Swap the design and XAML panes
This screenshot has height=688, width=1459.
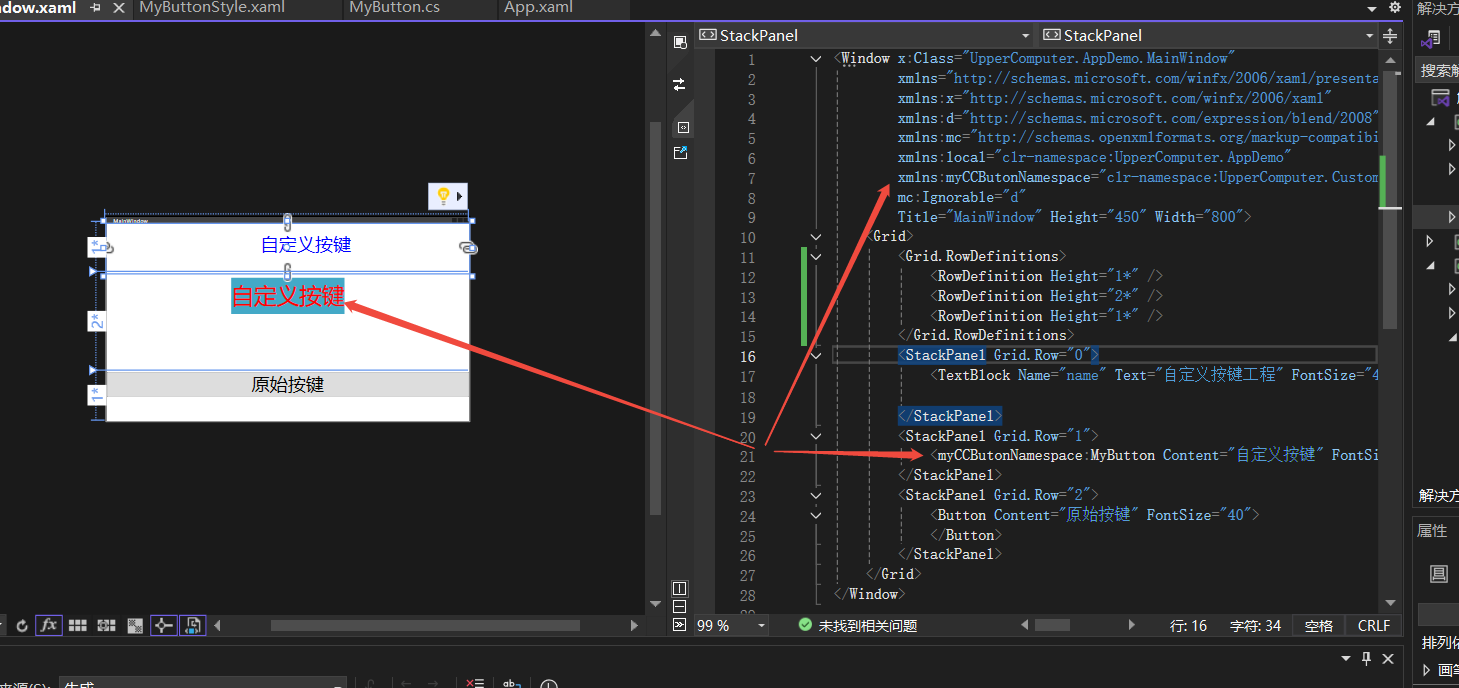click(680, 85)
